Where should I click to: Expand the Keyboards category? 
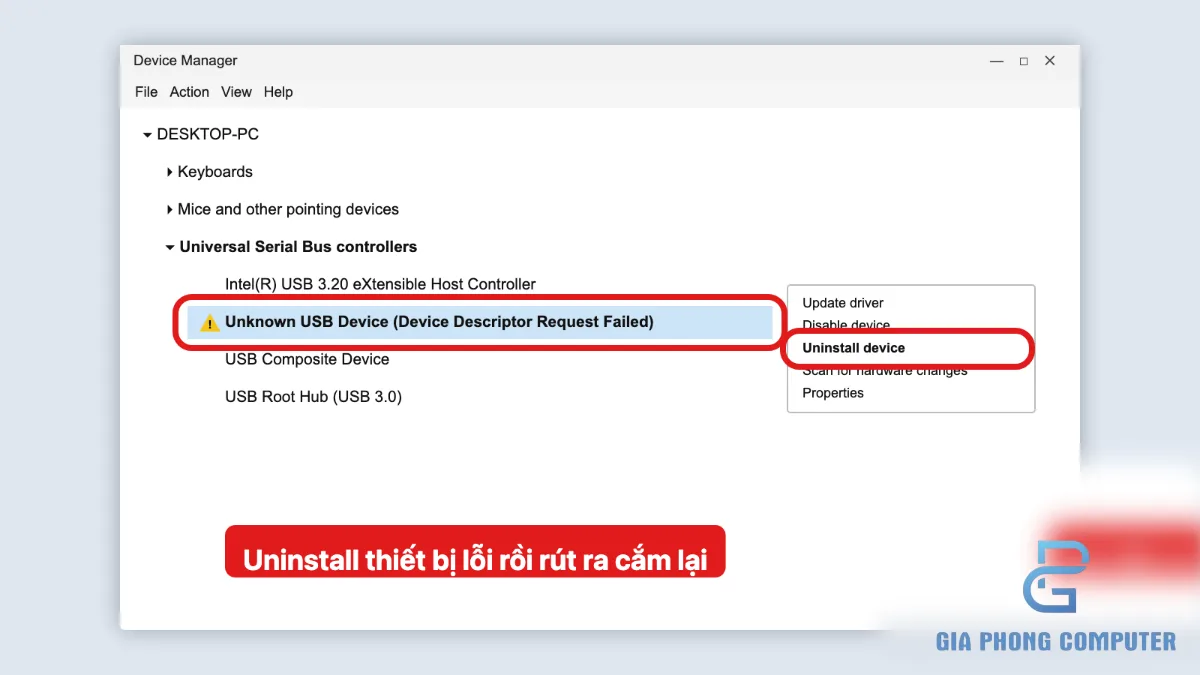click(x=170, y=172)
